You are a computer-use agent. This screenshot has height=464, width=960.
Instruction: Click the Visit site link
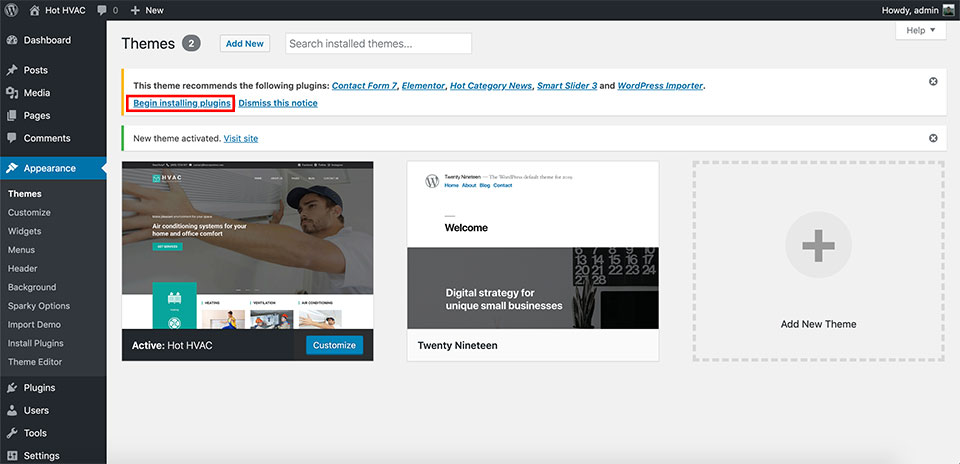[x=241, y=139]
